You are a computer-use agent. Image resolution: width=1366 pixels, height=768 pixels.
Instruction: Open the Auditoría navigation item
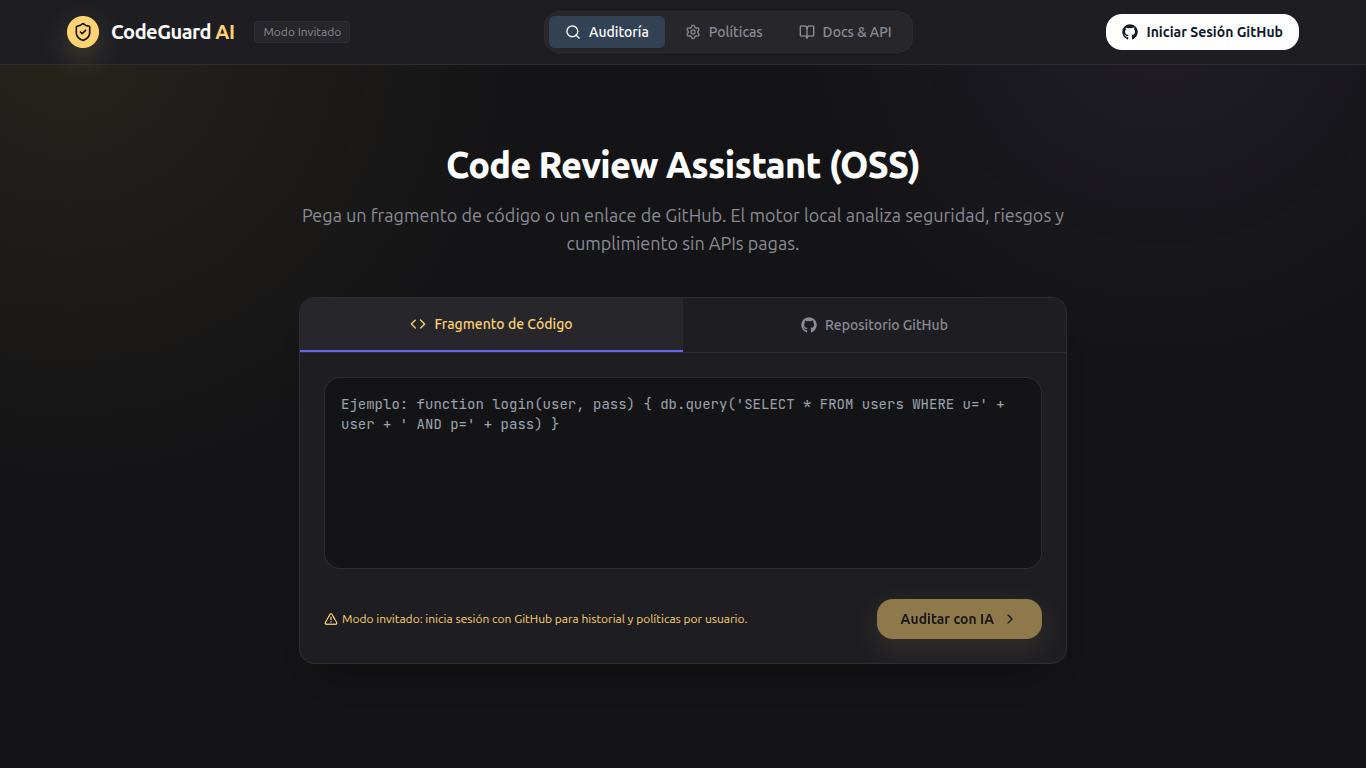point(607,32)
